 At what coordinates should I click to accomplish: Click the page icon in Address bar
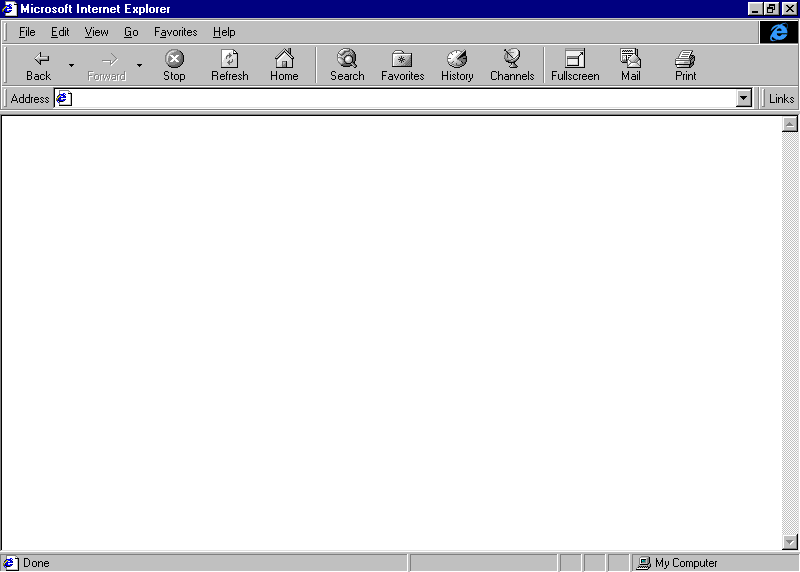point(64,98)
